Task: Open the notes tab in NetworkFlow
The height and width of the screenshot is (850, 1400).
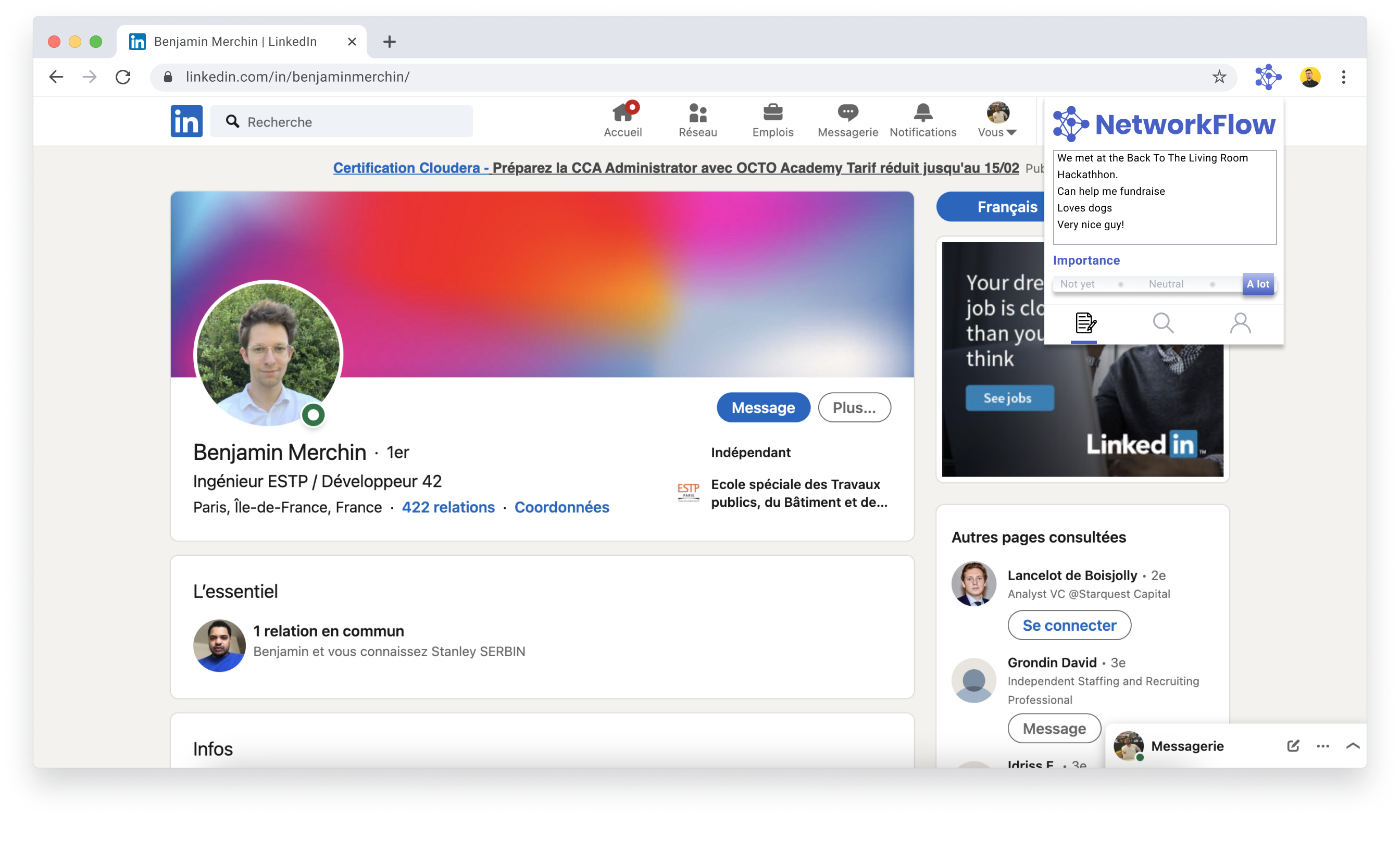Action: pos(1085,323)
